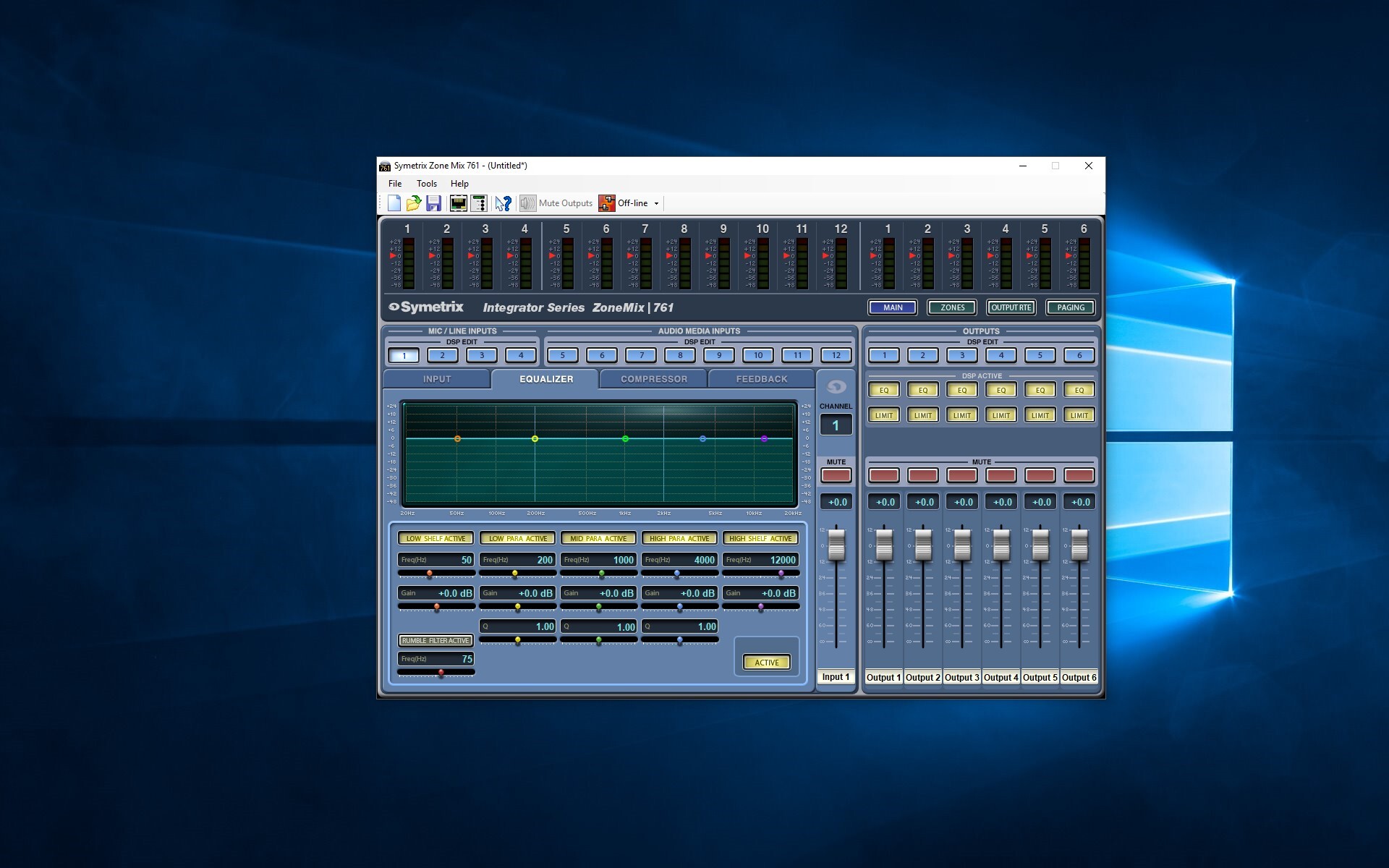Click the Output 2 level fader handle
Viewport: 1389px width, 868px height.
(x=923, y=544)
